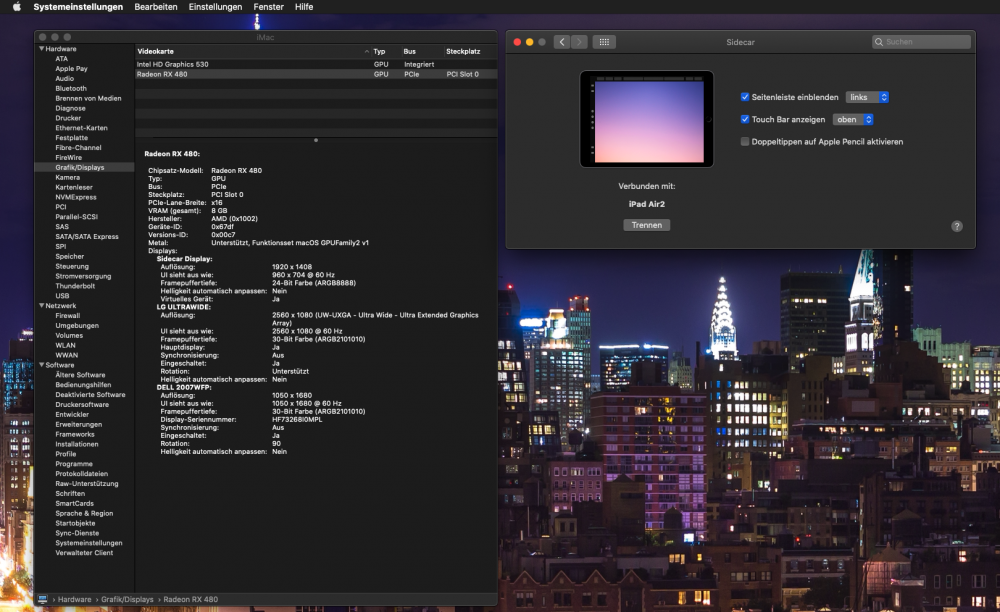Select Parallel-SCSI in the sidebar
Screen dimensions: 1000x612
click(x=77, y=217)
